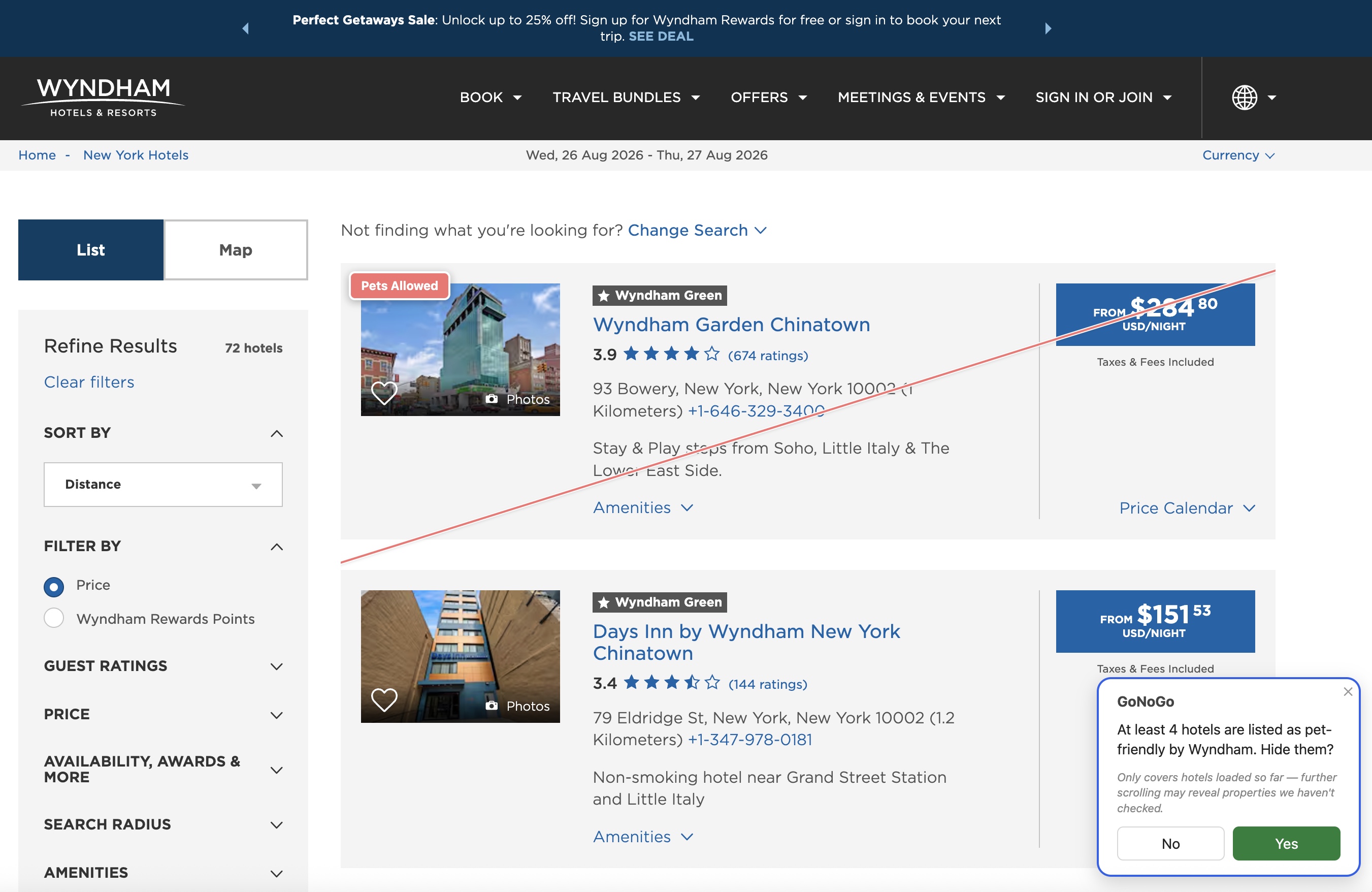Click the SEE DEAL link
Image resolution: width=1372 pixels, height=892 pixels.
(661, 37)
